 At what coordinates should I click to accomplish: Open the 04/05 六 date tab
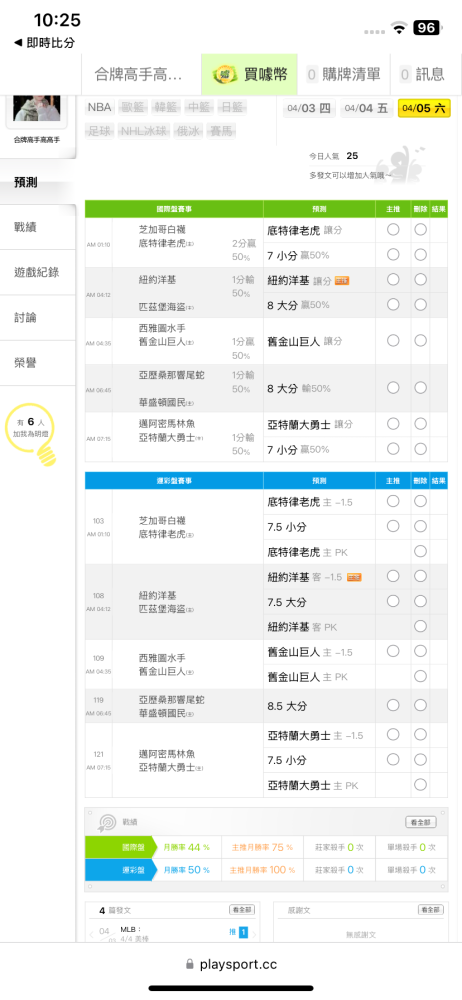click(x=424, y=108)
